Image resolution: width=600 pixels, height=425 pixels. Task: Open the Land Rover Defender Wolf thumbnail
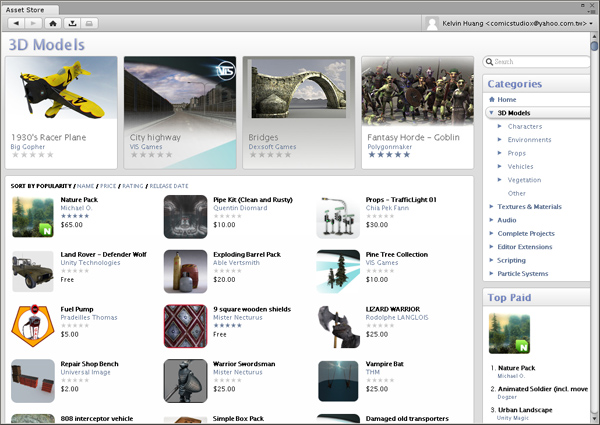pyautogui.click(x=33, y=272)
